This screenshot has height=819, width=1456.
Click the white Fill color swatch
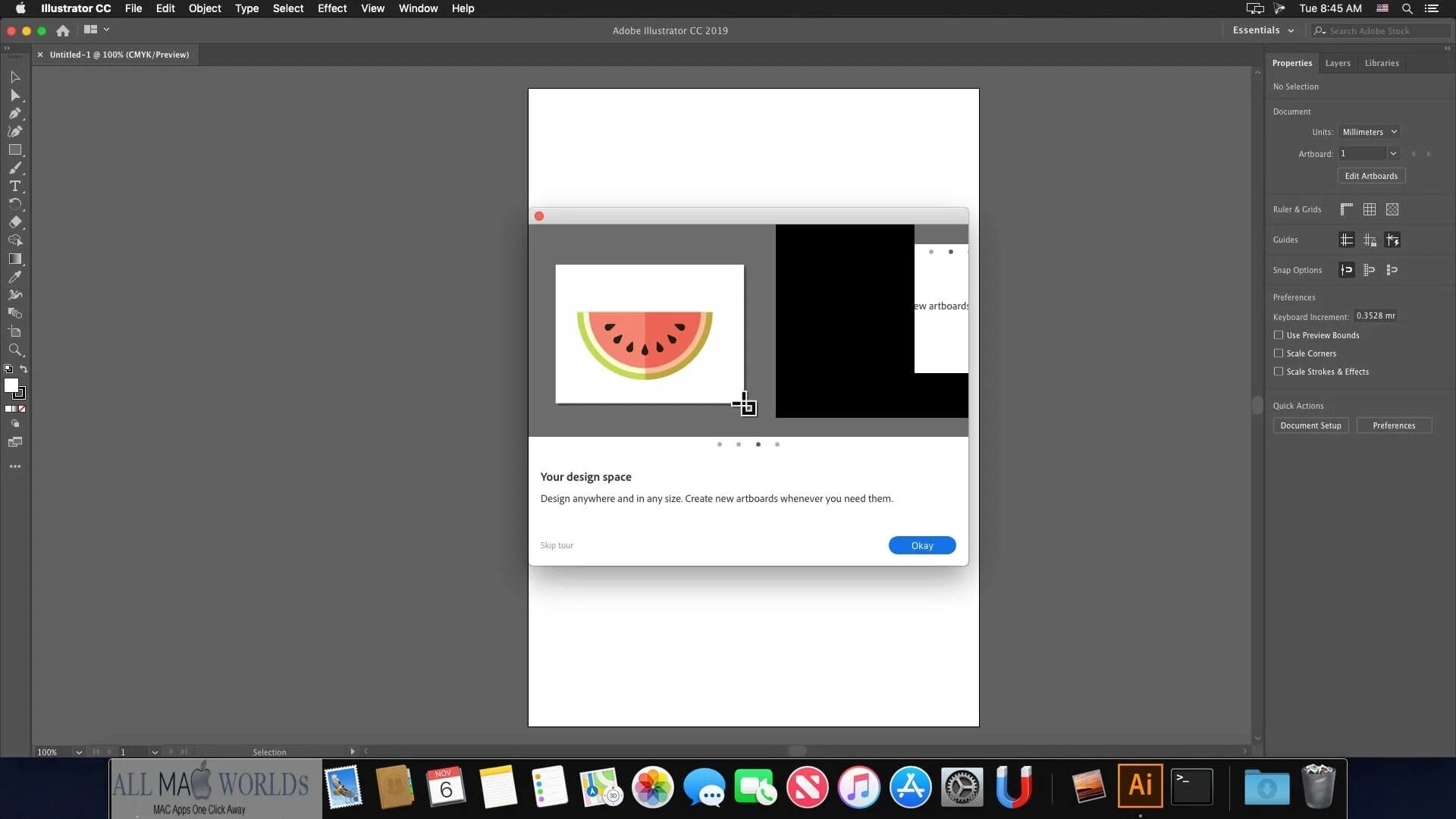(x=11, y=385)
